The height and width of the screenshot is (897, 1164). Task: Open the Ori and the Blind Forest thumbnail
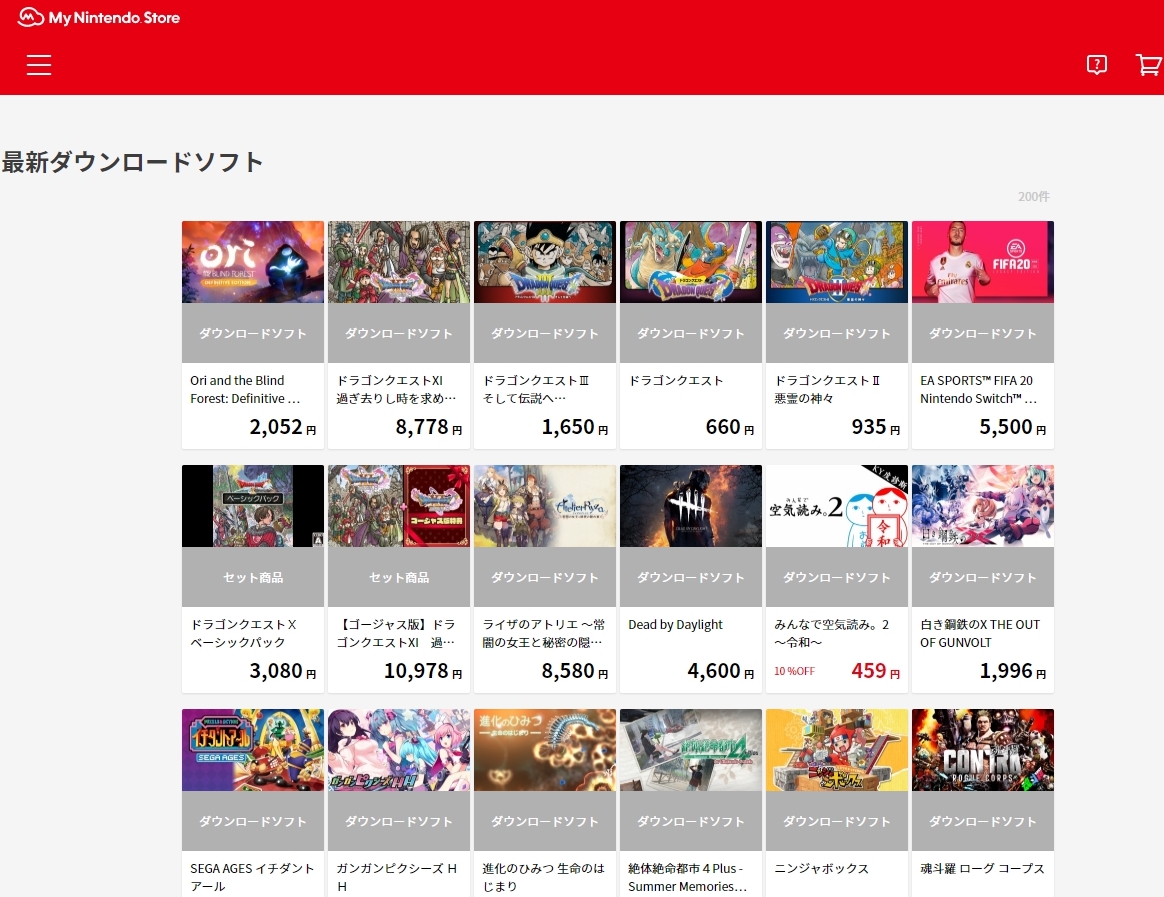tap(252, 261)
